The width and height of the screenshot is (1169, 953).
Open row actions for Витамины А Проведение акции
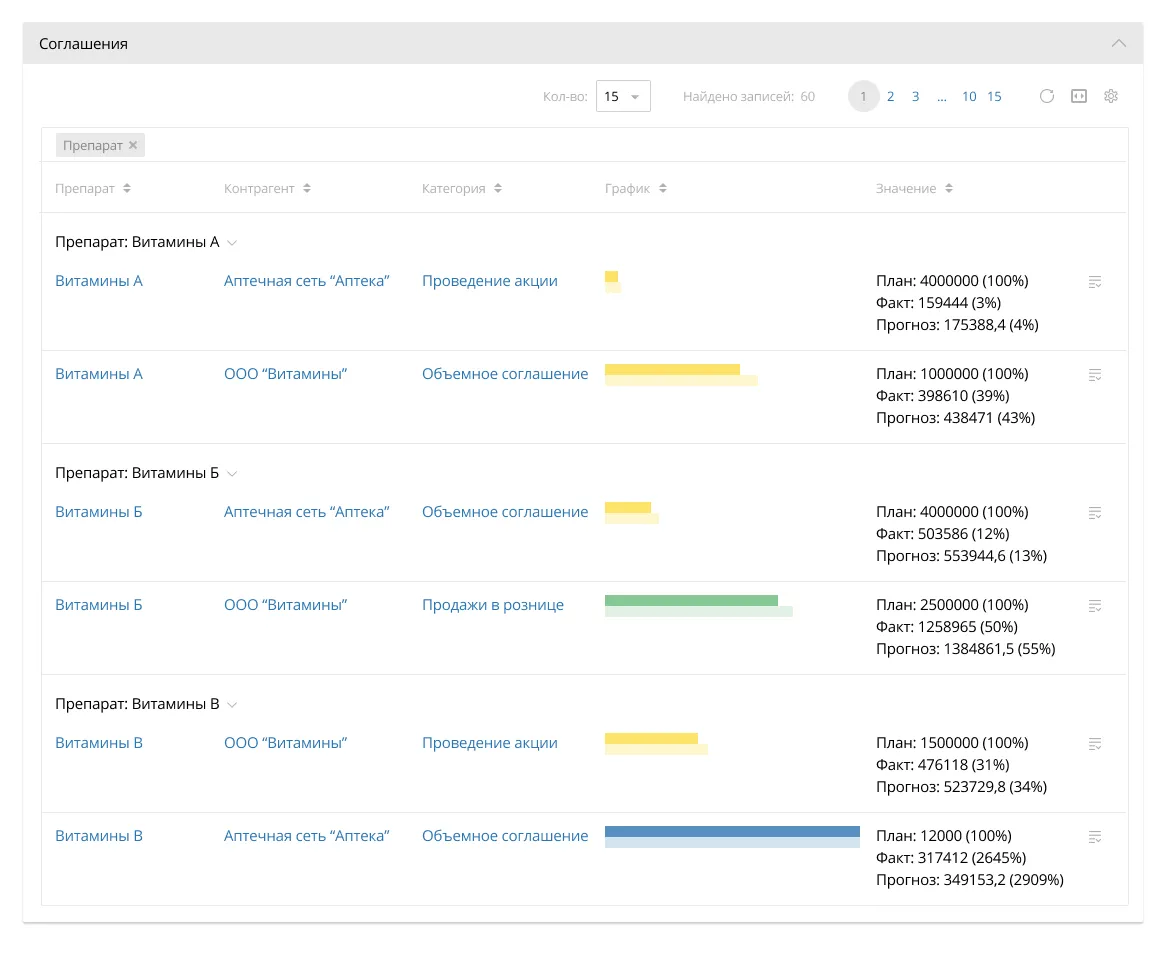click(x=1095, y=282)
